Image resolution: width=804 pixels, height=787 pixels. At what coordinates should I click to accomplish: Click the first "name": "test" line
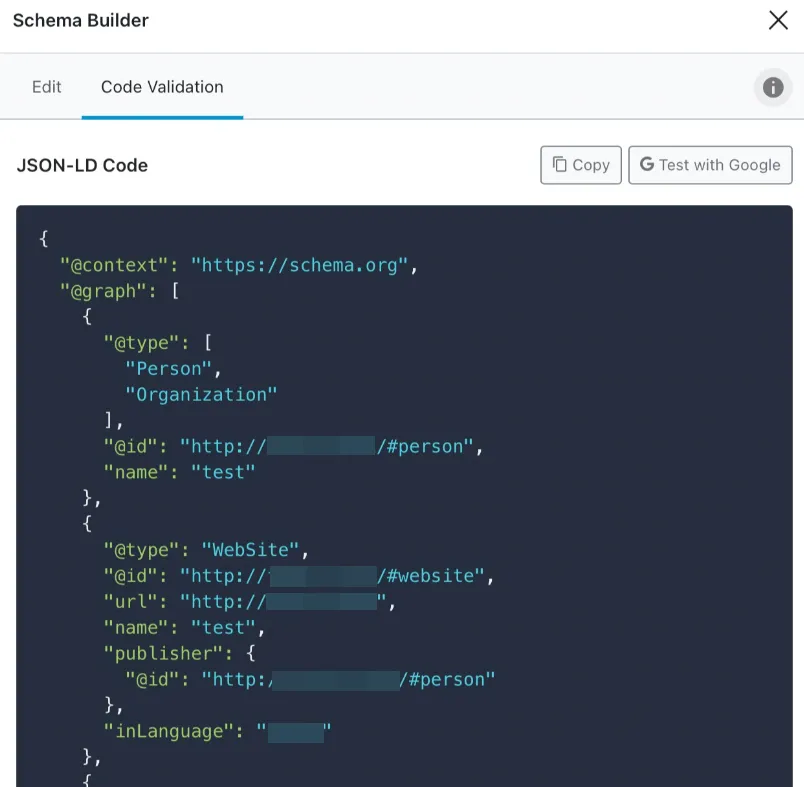click(x=179, y=472)
